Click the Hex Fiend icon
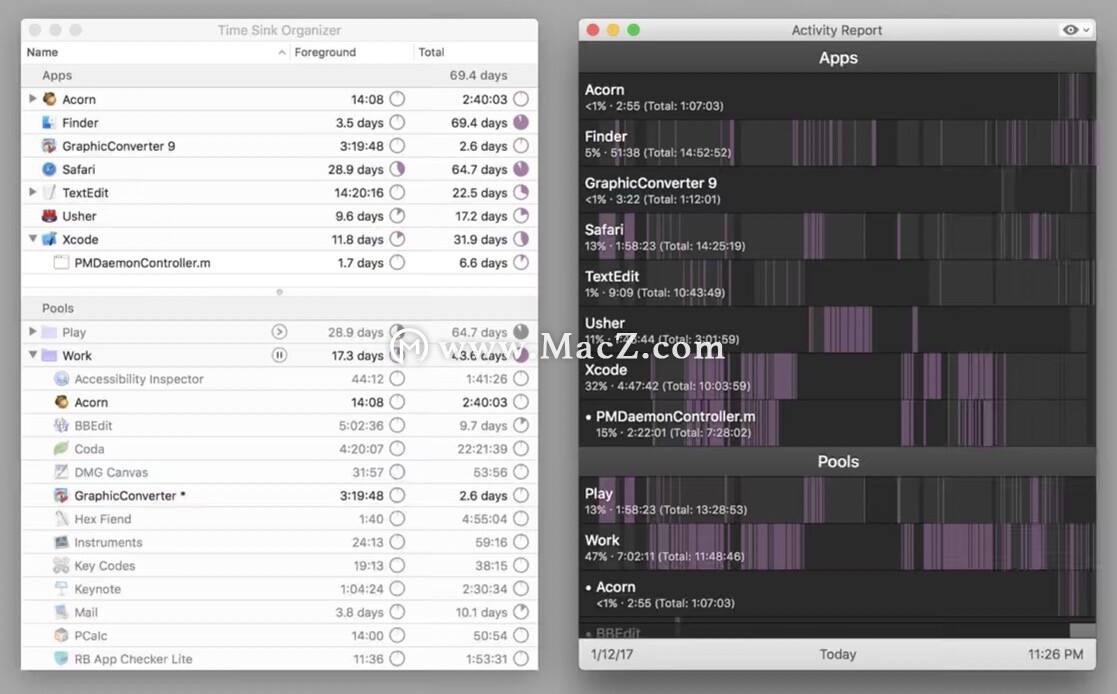The height and width of the screenshot is (694, 1117). tap(61, 519)
